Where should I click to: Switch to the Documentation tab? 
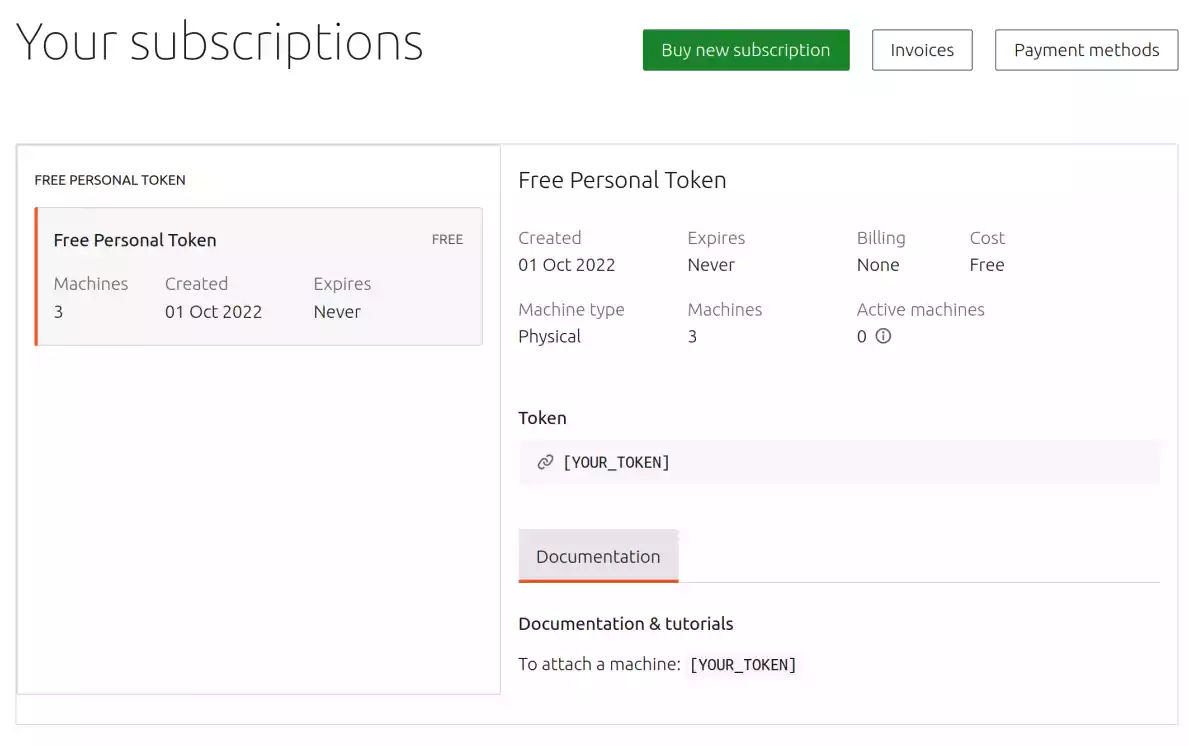[598, 556]
